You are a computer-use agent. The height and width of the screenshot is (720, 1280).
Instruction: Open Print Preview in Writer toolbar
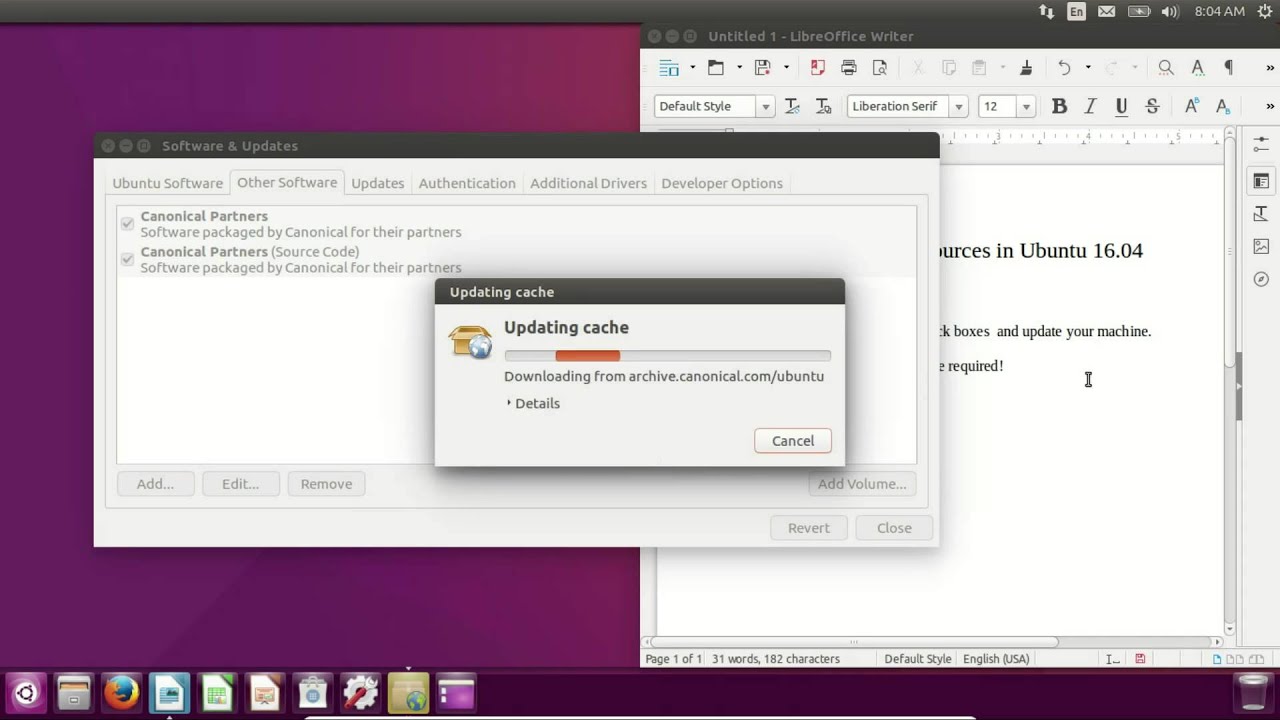pyautogui.click(x=880, y=68)
